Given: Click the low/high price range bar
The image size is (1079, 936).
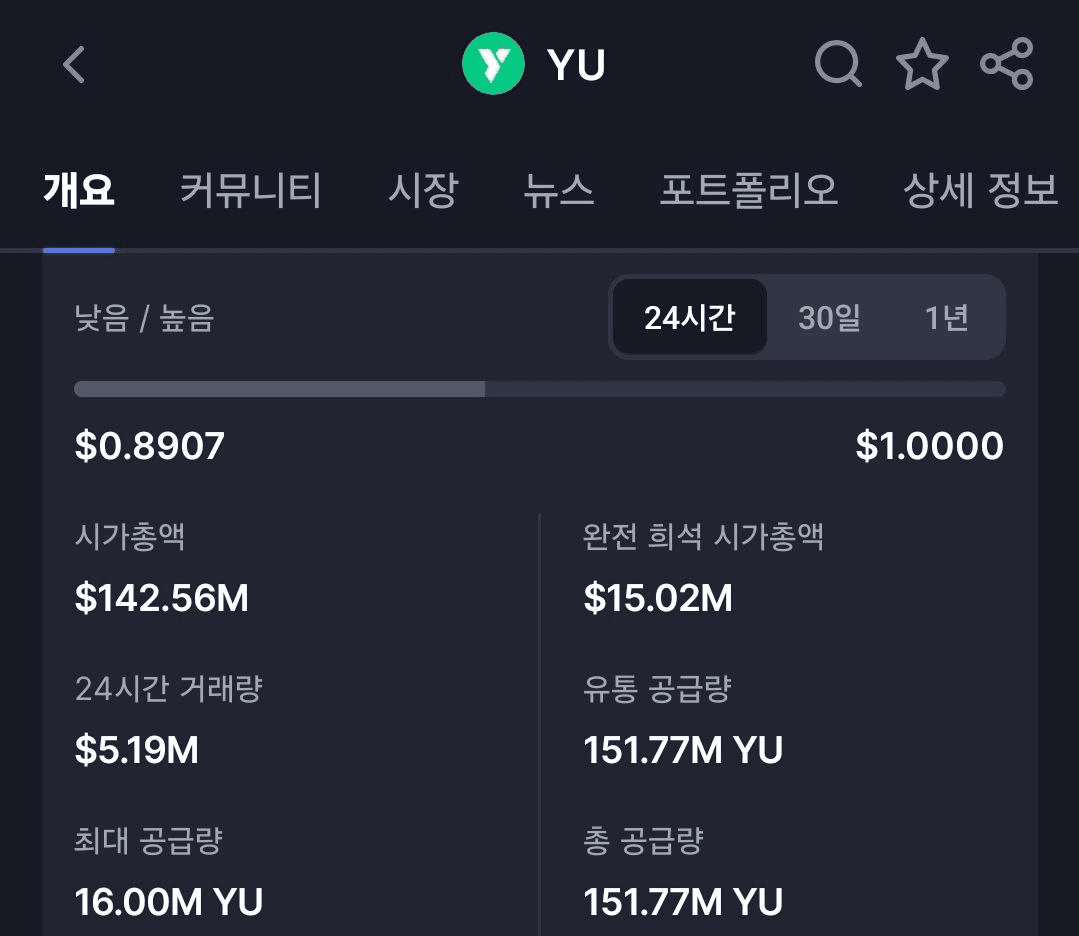Looking at the screenshot, I should pyautogui.click(x=540, y=389).
